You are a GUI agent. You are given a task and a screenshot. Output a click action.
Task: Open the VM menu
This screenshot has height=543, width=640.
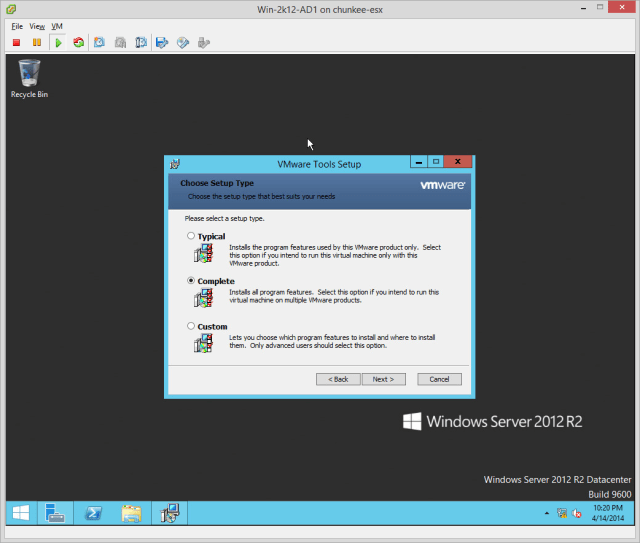57,27
